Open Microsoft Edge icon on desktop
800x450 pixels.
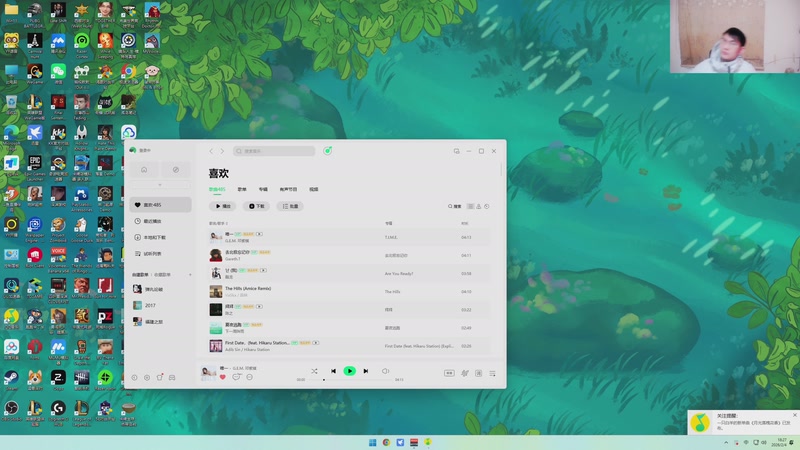[x=11, y=135]
